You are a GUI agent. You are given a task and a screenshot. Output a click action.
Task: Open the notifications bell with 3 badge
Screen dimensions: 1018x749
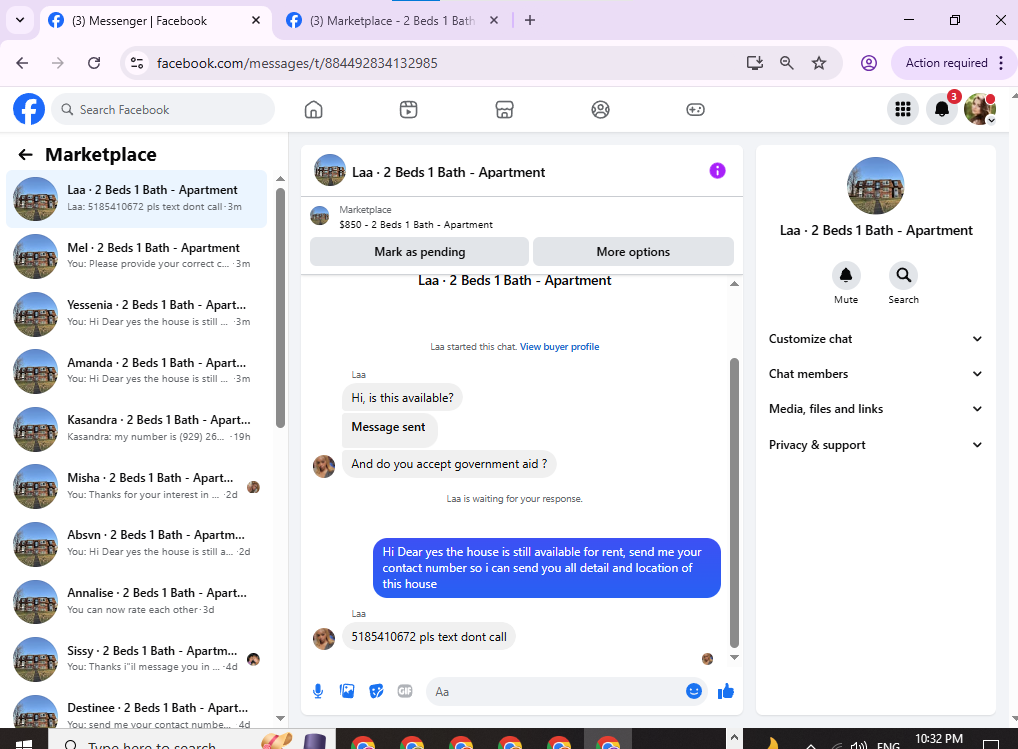click(x=941, y=109)
